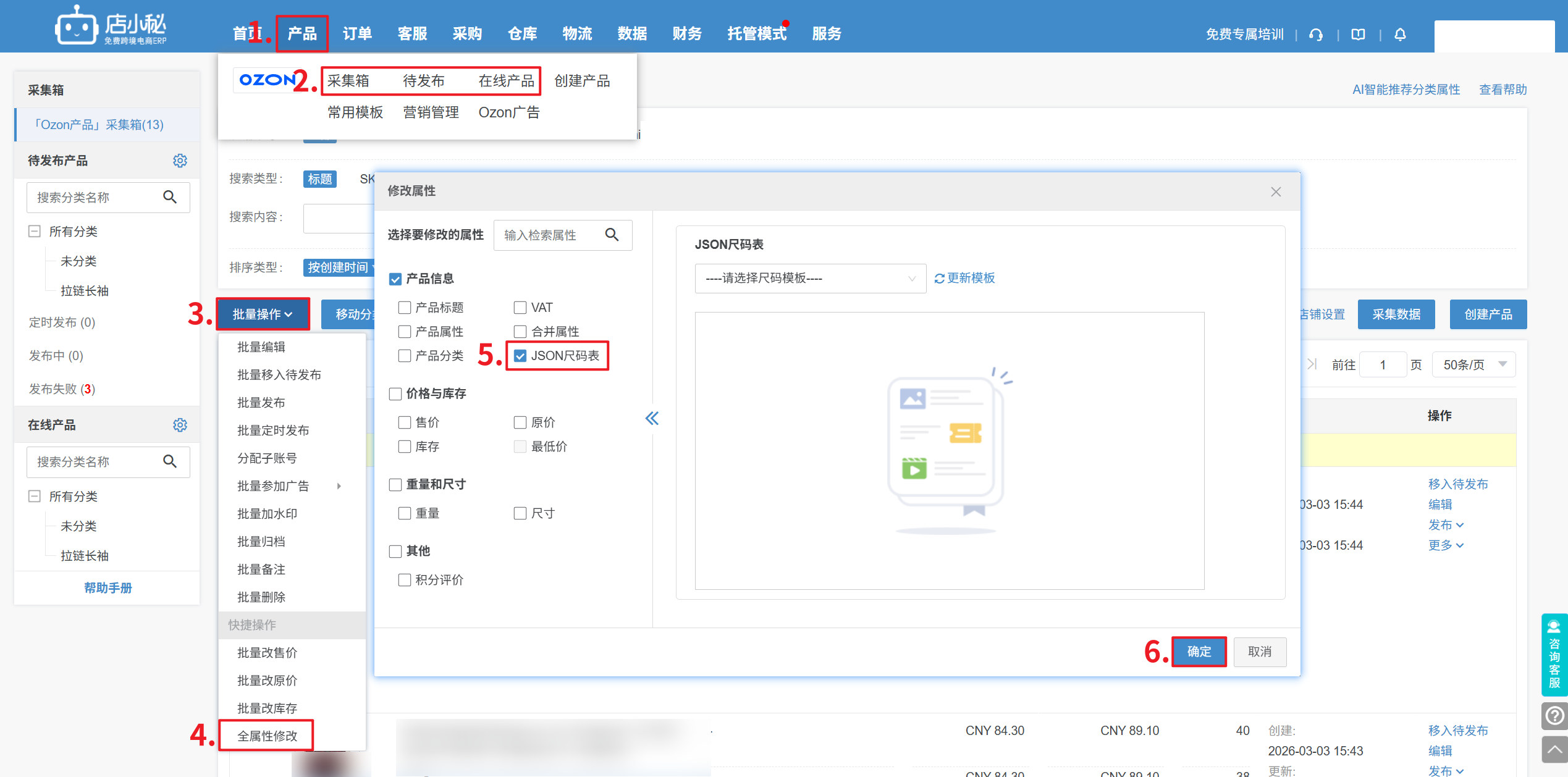This screenshot has height=777, width=1568.
Task: Click the customer service headset icon
Action: 1315,35
